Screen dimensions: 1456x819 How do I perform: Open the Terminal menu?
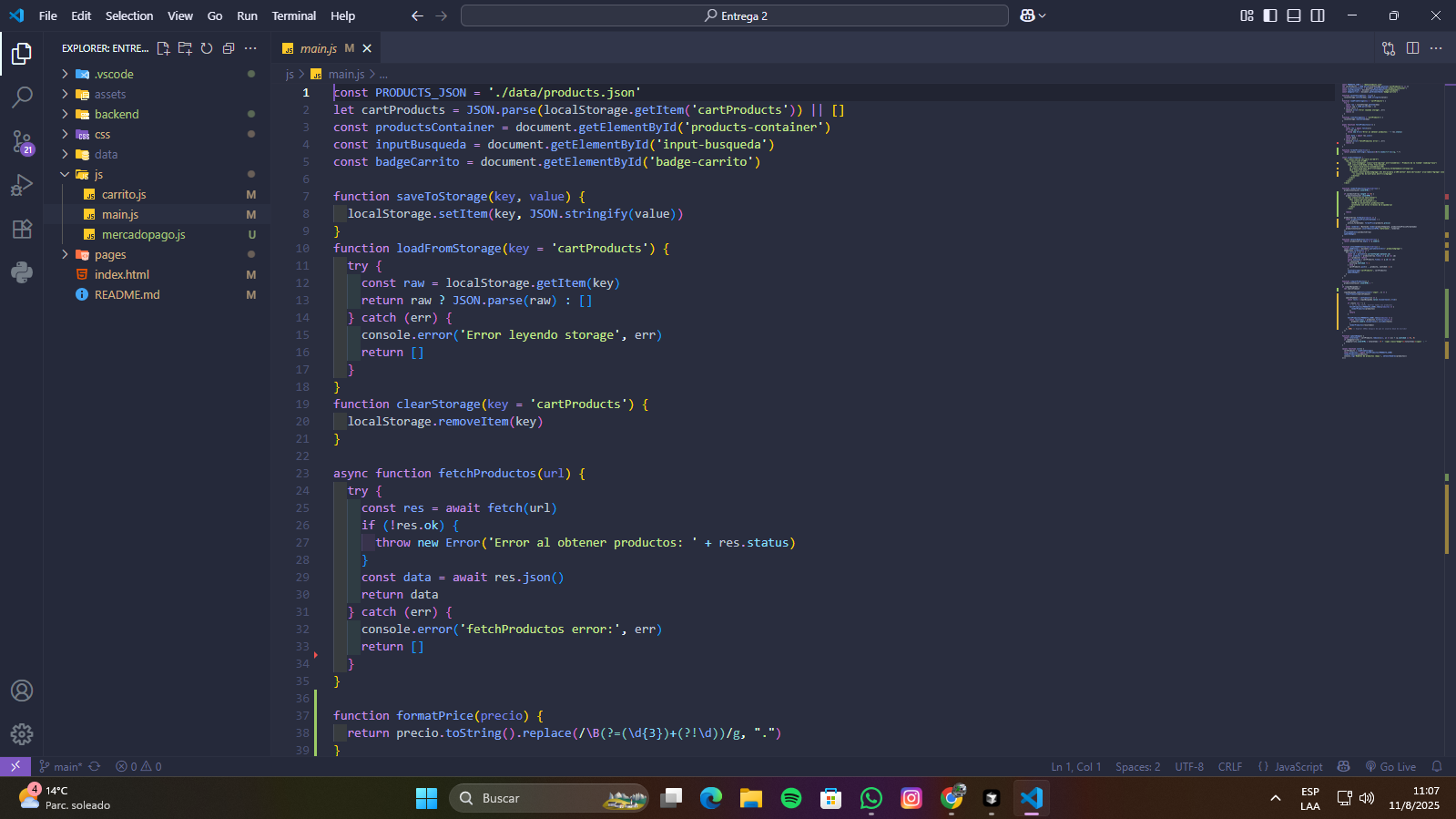tap(293, 15)
